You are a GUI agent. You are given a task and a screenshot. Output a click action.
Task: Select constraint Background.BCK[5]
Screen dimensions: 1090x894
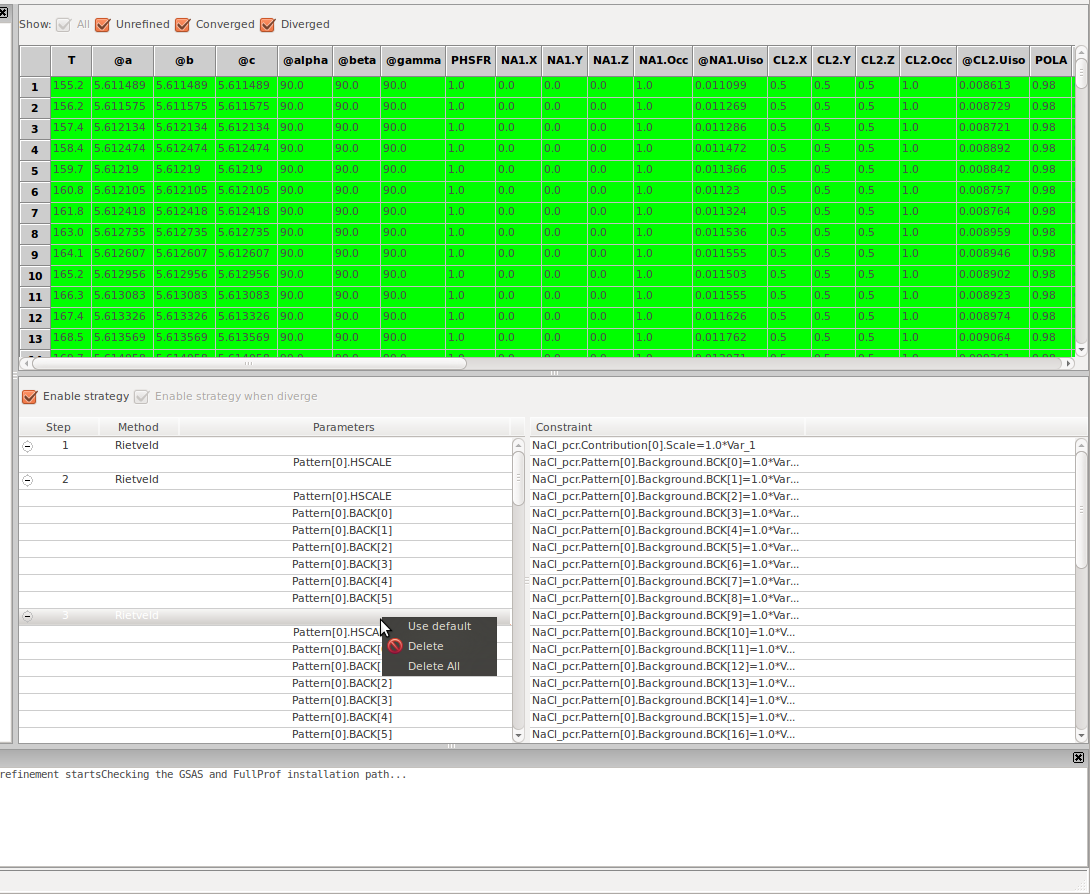[802, 547]
